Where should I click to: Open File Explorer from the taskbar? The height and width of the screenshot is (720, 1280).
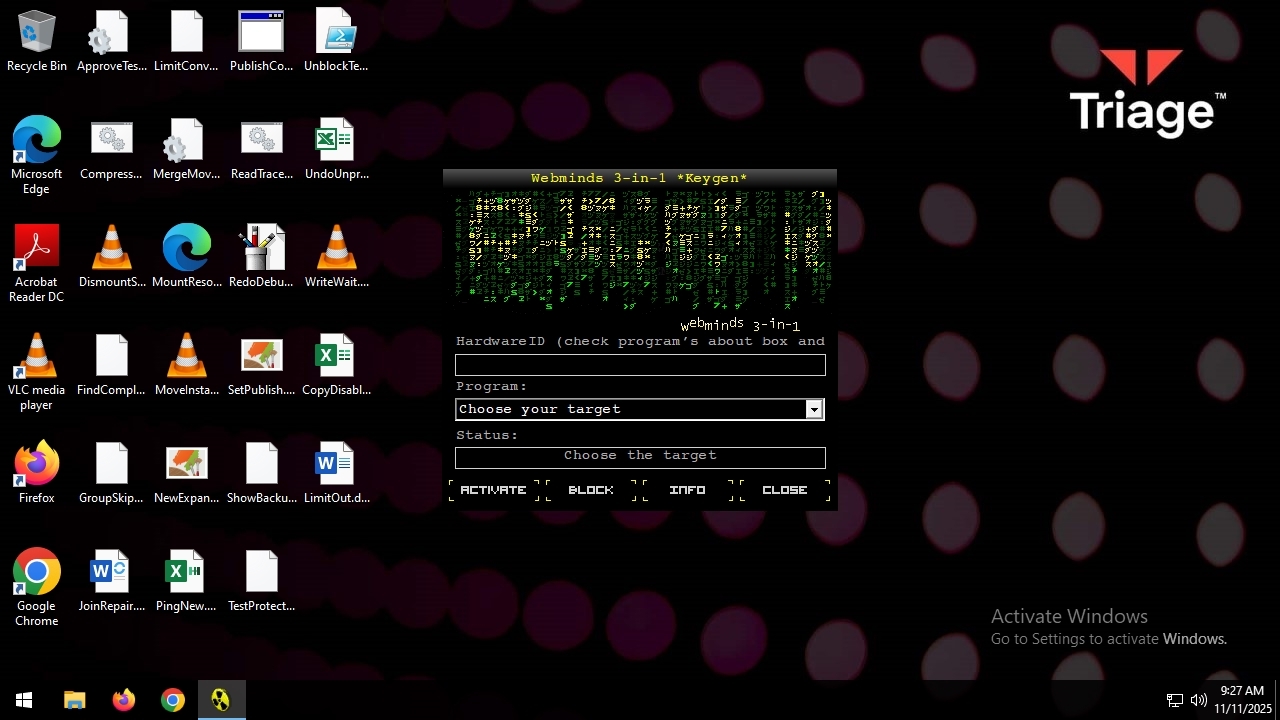(75, 700)
